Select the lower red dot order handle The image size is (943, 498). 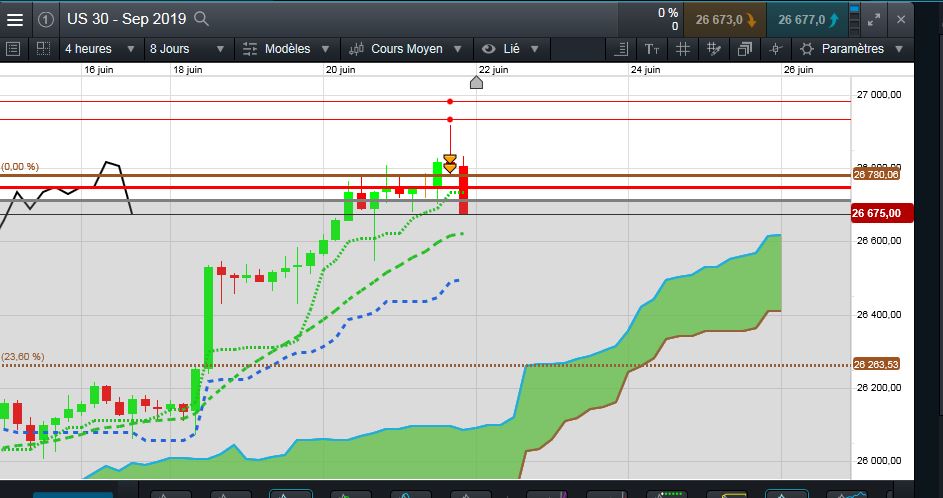[450, 120]
